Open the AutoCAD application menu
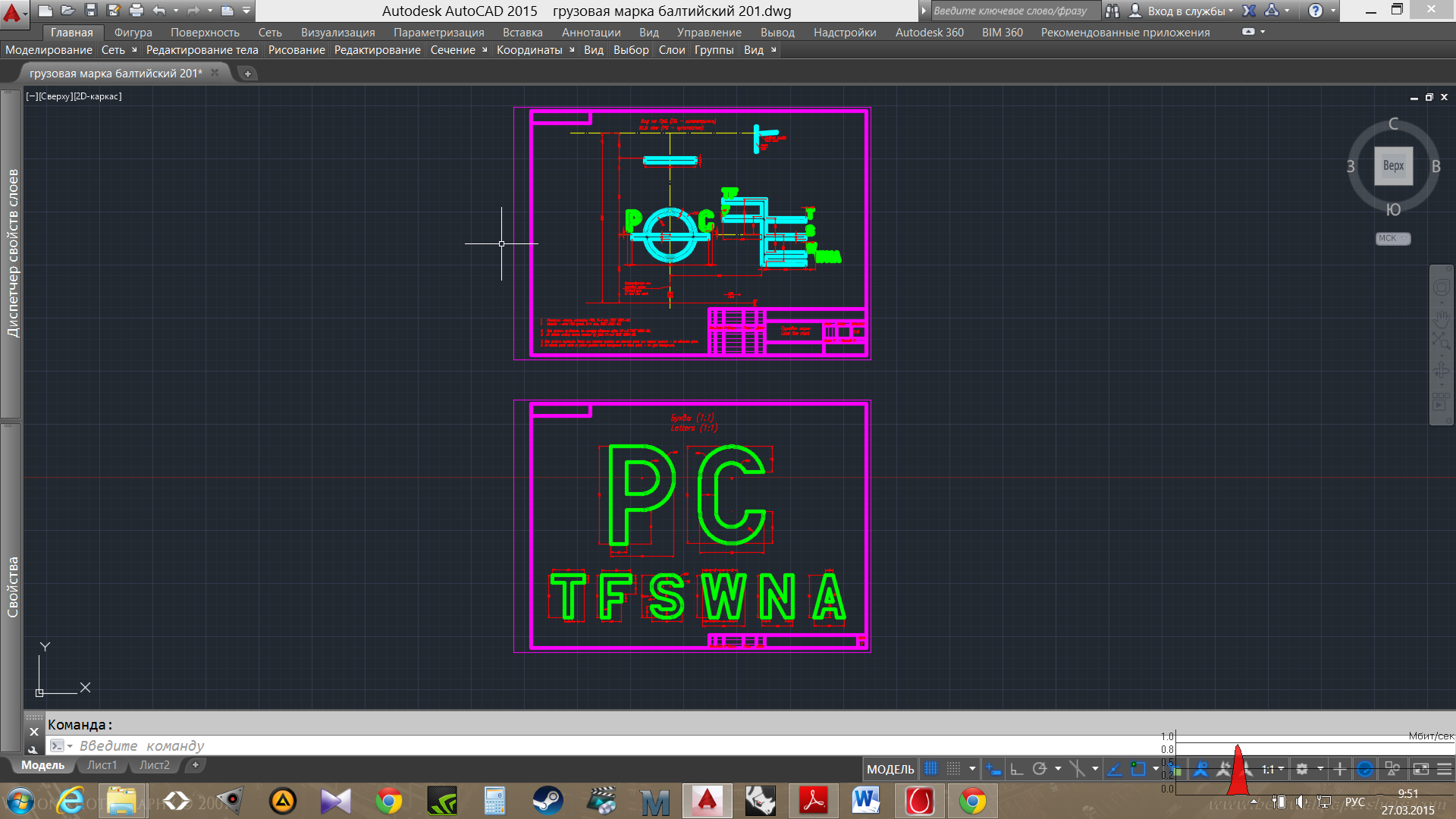 click(x=13, y=13)
